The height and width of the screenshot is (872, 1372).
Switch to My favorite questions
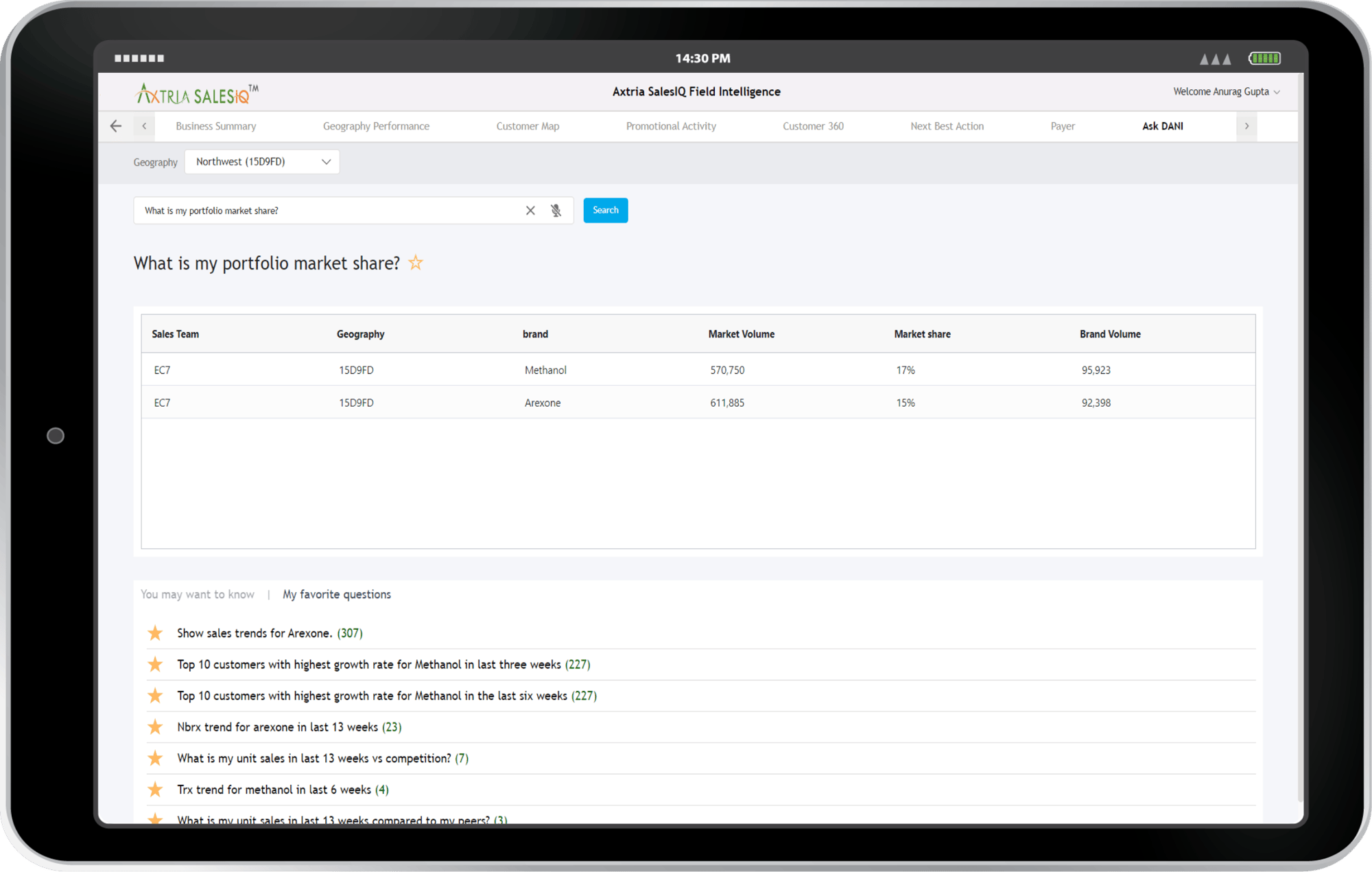tap(337, 594)
